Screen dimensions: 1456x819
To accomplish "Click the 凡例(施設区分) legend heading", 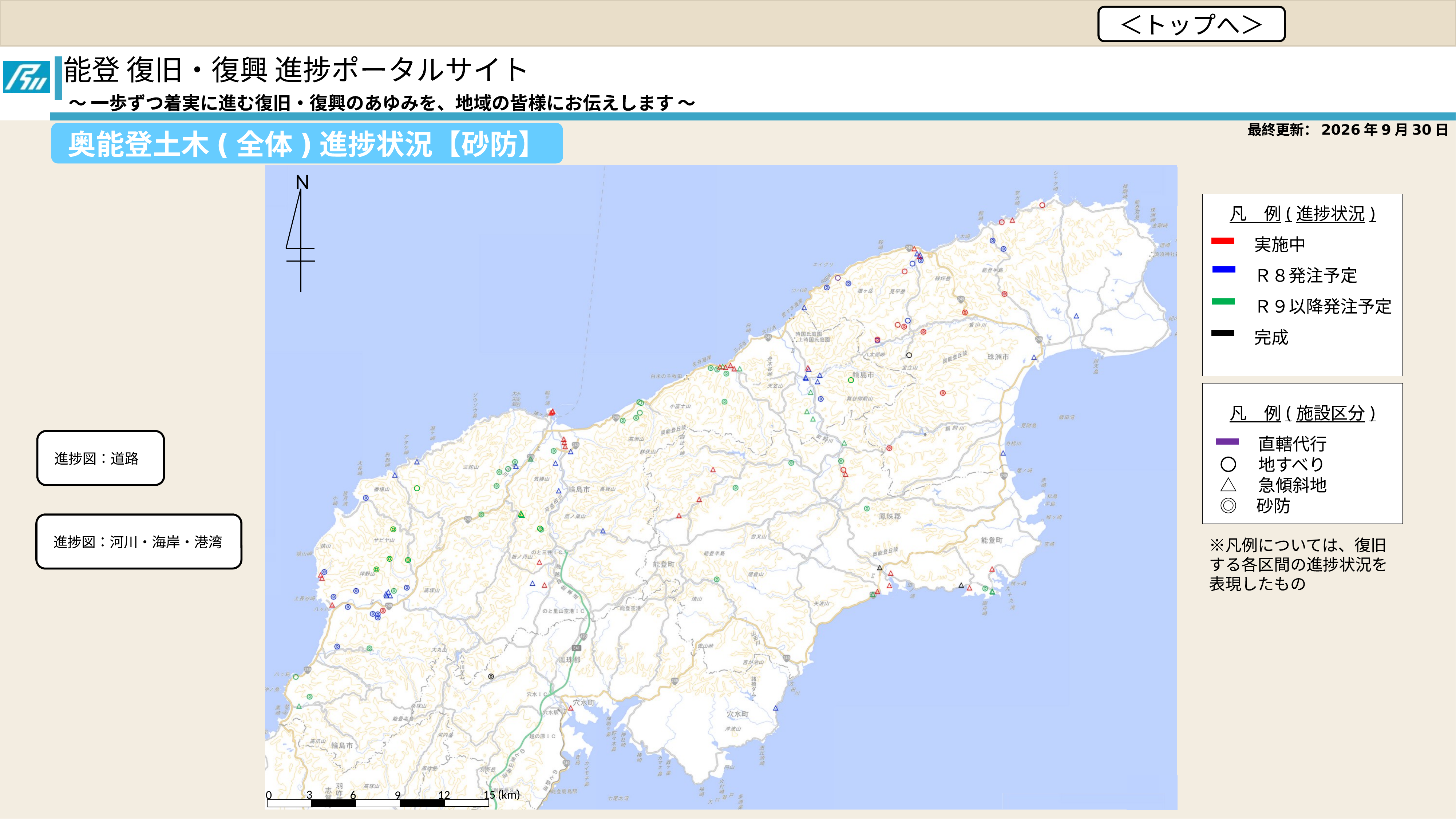I will tap(1303, 413).
